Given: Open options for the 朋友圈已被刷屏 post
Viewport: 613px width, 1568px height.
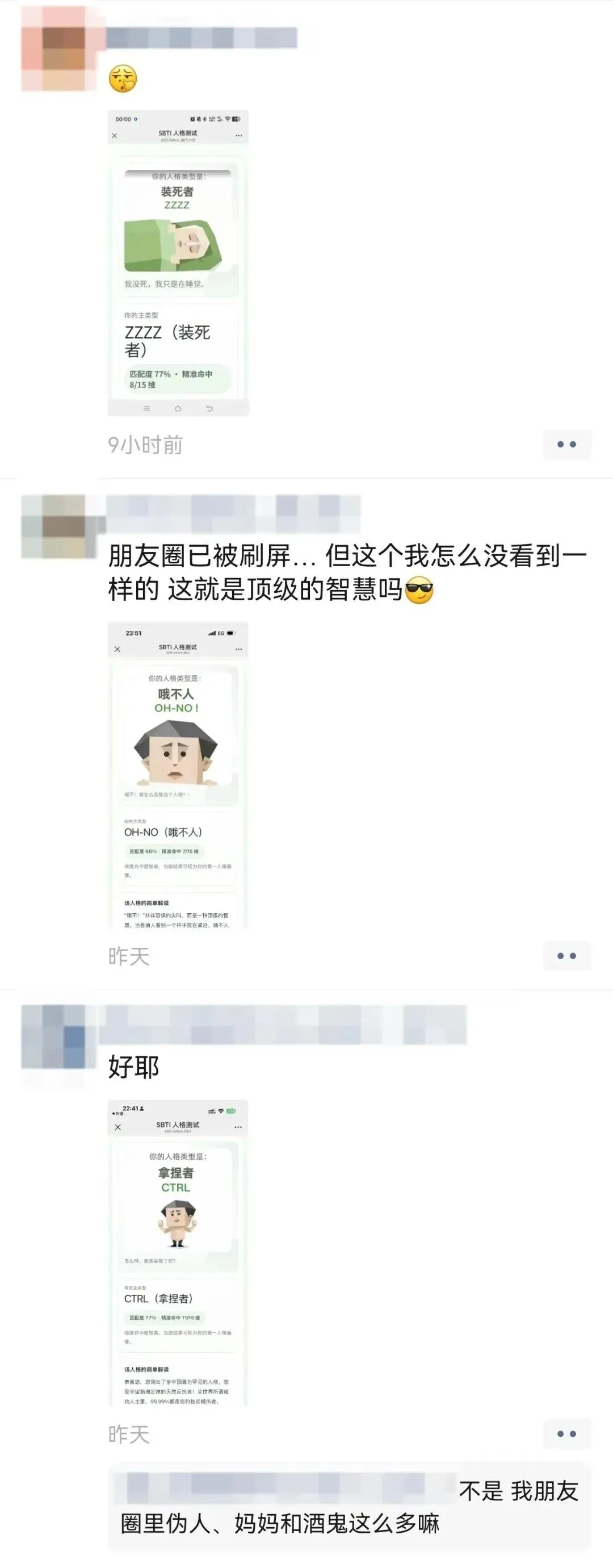Looking at the screenshot, I should click(567, 956).
